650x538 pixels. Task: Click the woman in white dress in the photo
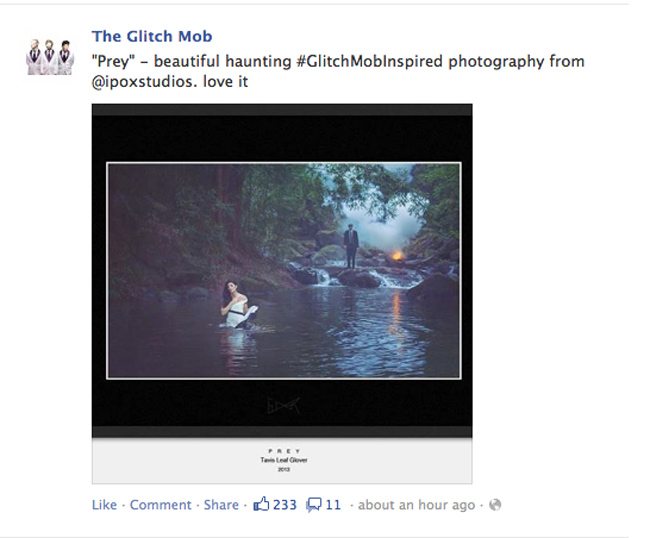[x=237, y=305]
